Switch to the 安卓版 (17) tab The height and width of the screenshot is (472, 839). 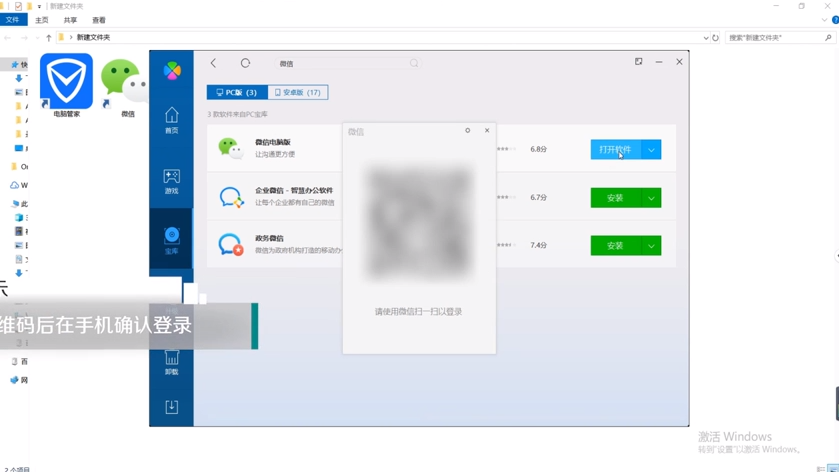click(298, 92)
